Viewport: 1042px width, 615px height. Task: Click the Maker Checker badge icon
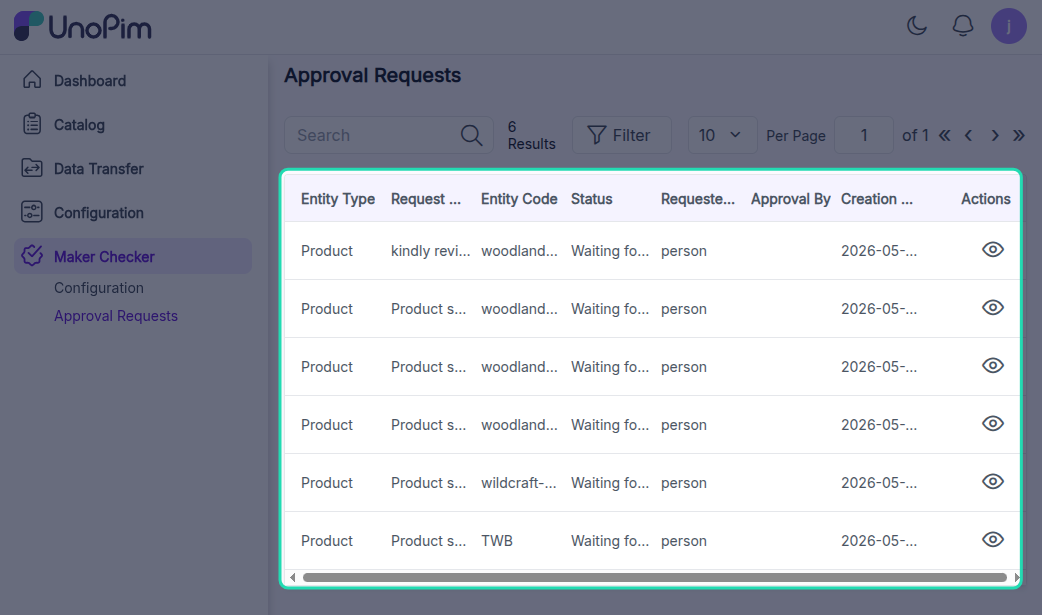point(32,255)
